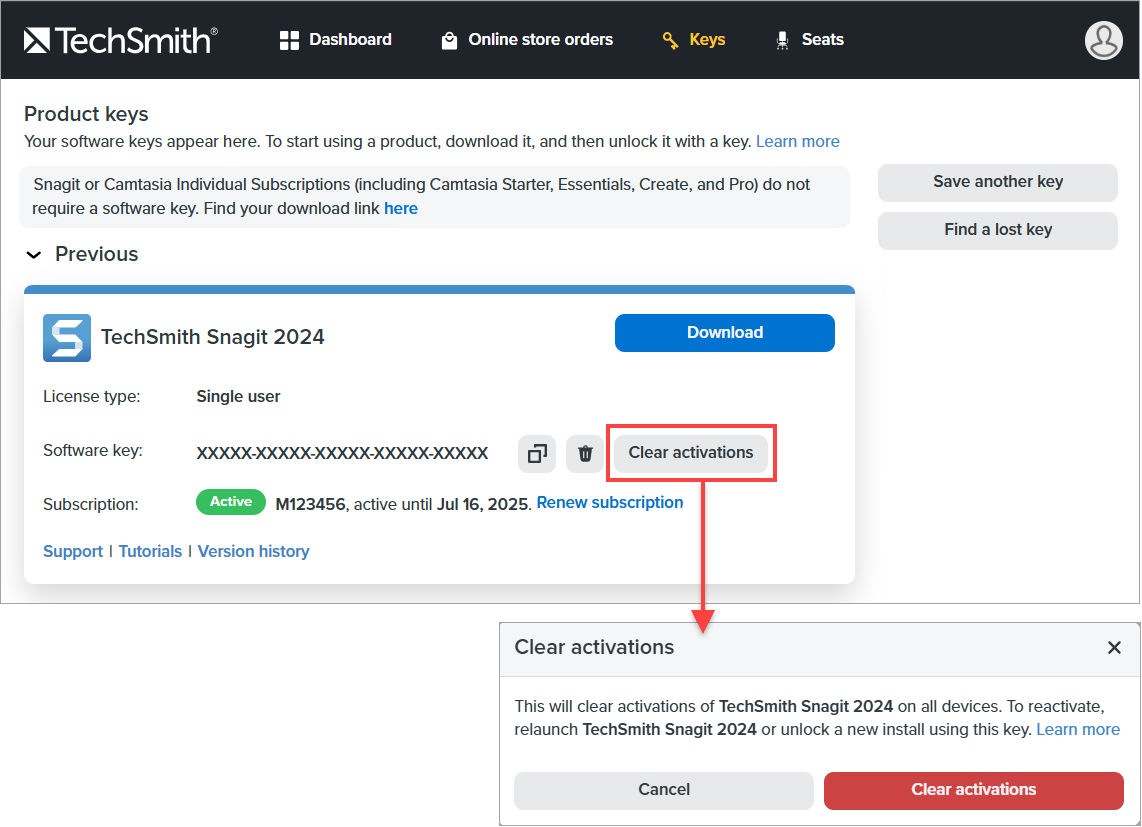
Task: Click the 'Single user' license type text
Action: point(238,397)
